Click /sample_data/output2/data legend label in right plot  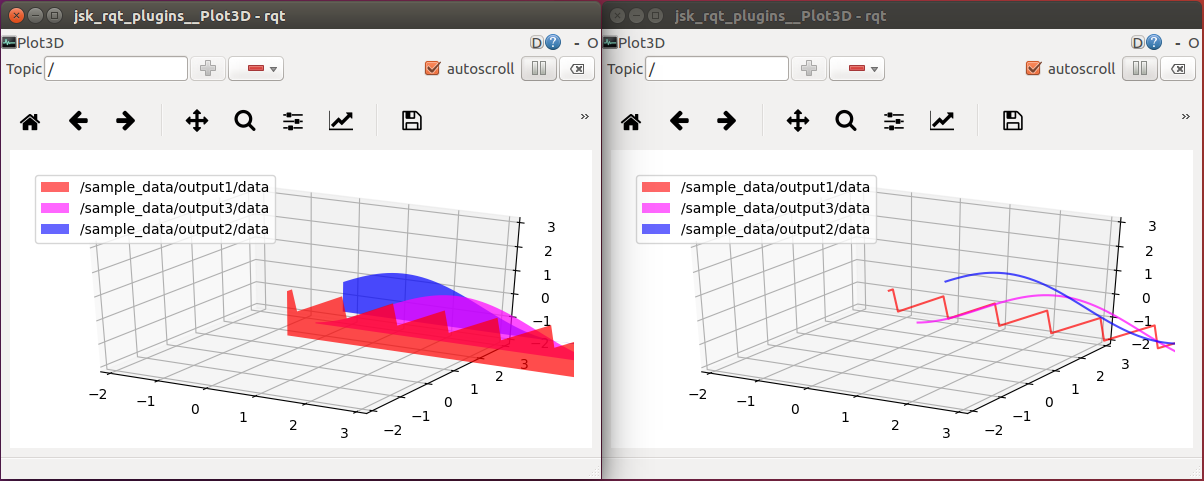(775, 229)
